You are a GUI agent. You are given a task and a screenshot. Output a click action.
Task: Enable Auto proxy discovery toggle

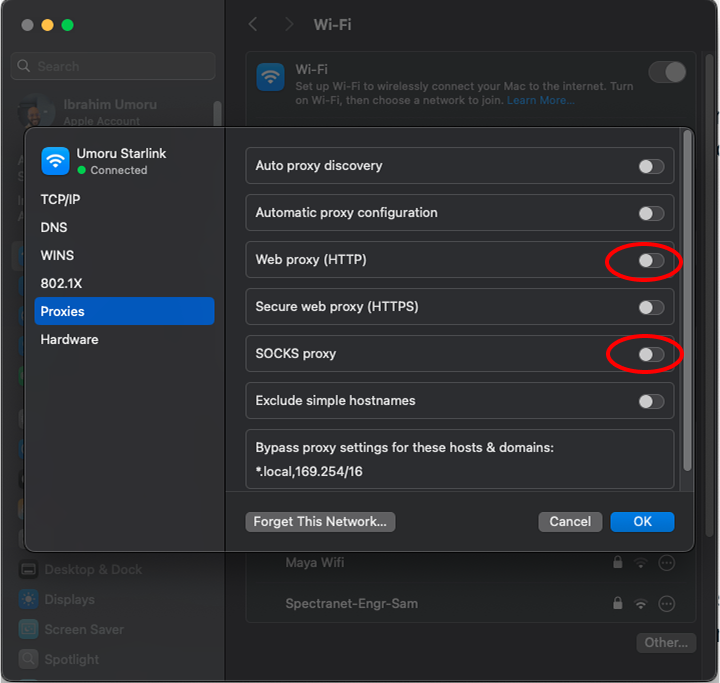pyautogui.click(x=651, y=166)
